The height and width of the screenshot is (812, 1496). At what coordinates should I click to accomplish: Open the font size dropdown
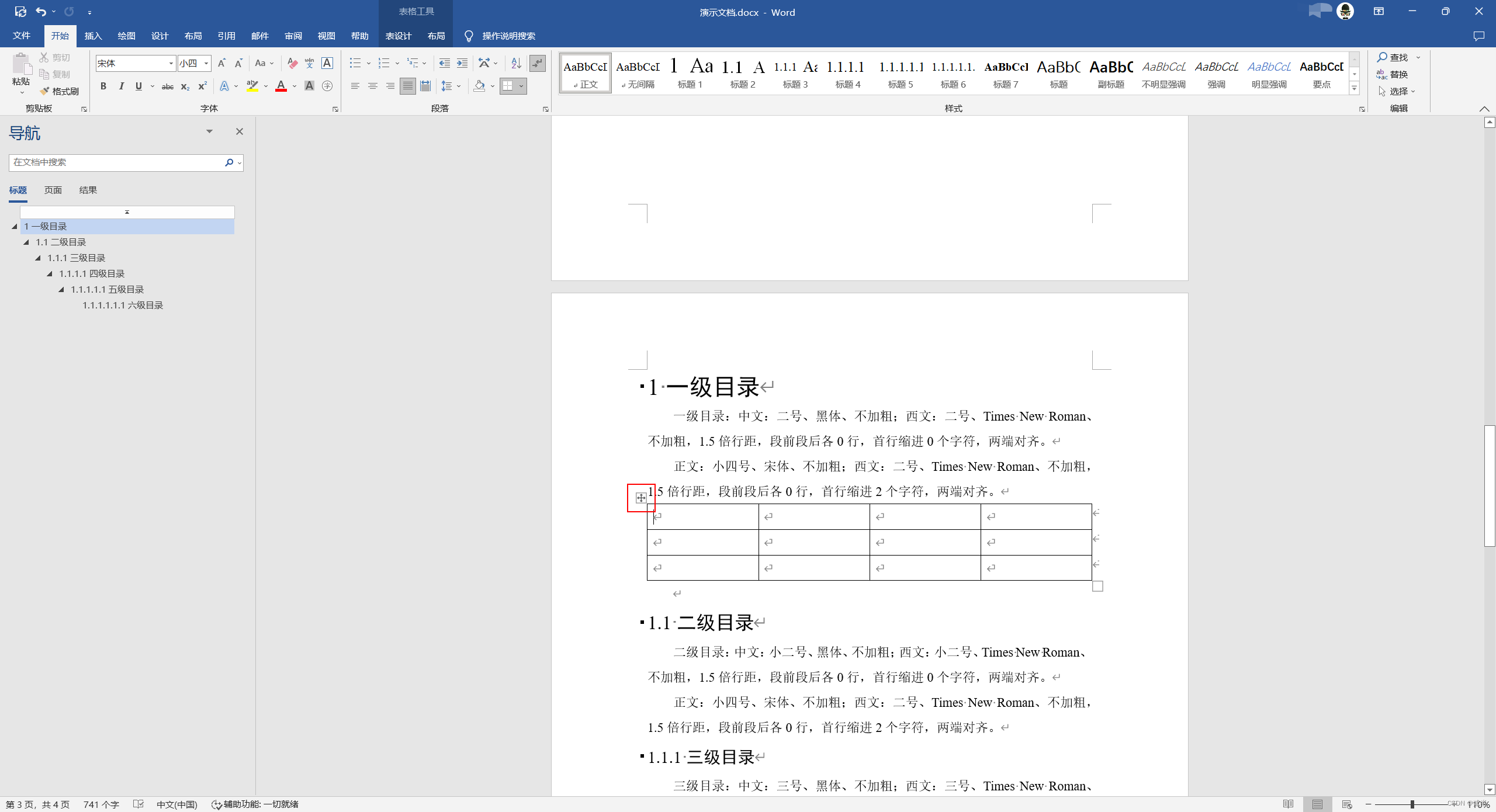pos(206,63)
